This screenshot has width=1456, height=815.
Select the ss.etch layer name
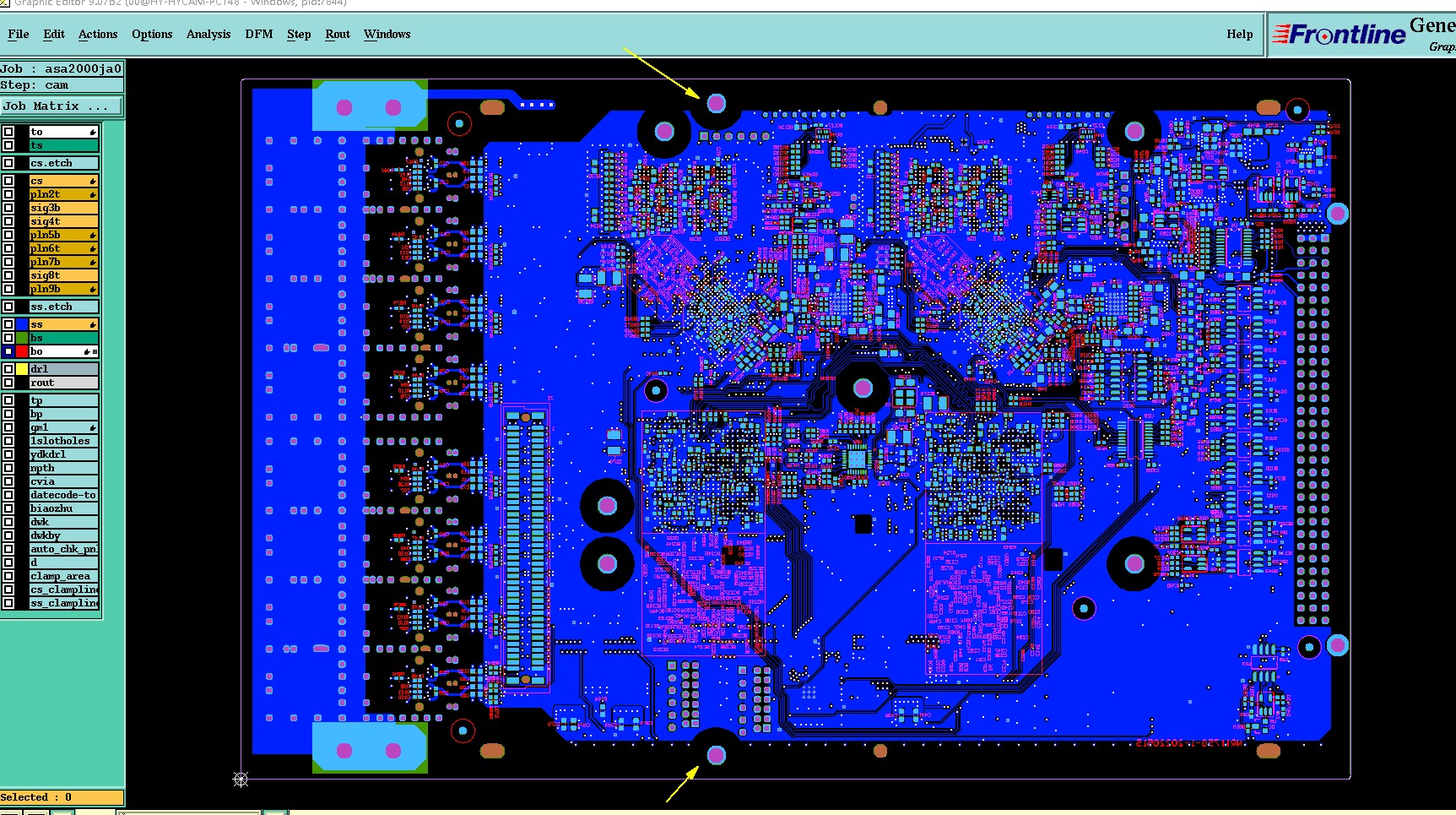click(x=64, y=307)
